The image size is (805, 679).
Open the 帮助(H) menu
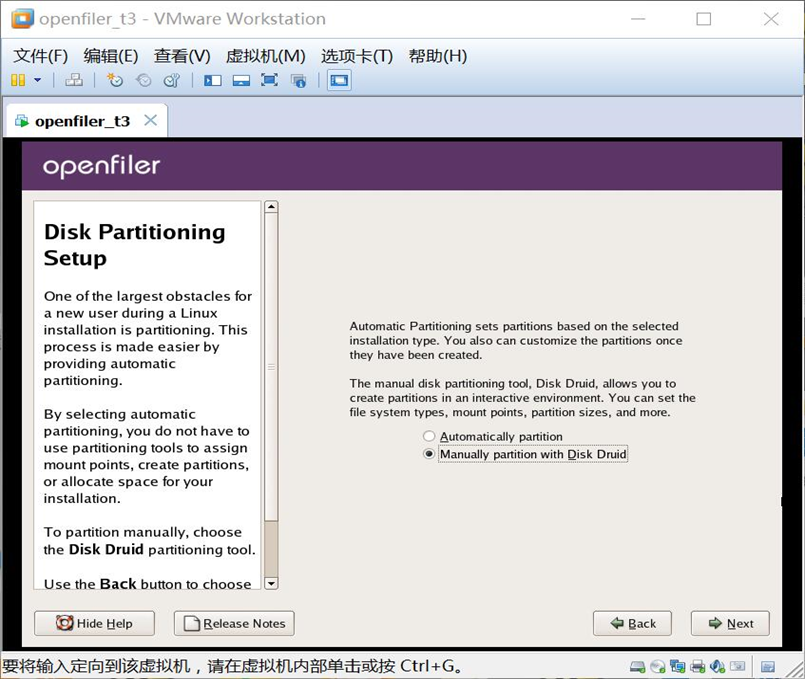point(437,55)
